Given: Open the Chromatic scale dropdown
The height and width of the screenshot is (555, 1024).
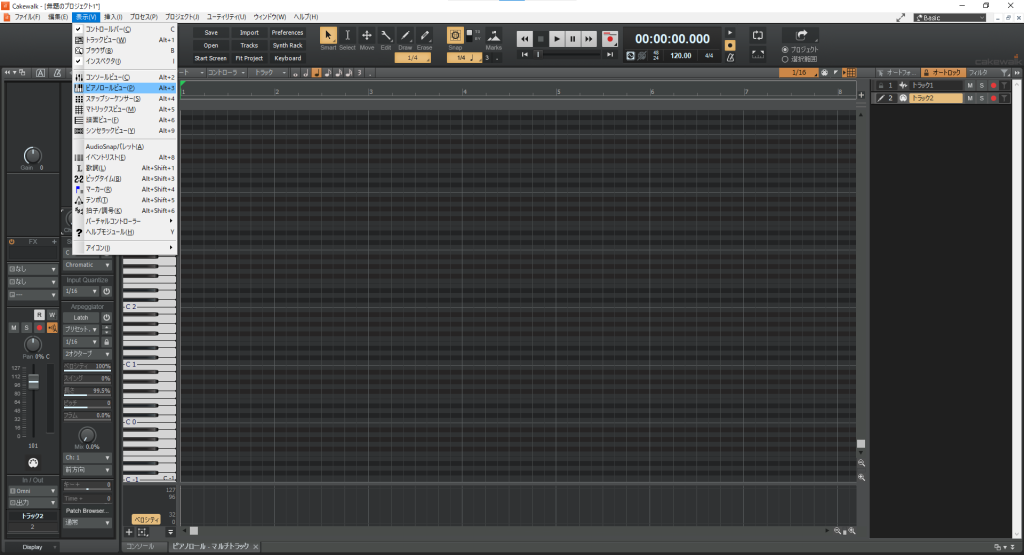Looking at the screenshot, I should tap(88, 265).
